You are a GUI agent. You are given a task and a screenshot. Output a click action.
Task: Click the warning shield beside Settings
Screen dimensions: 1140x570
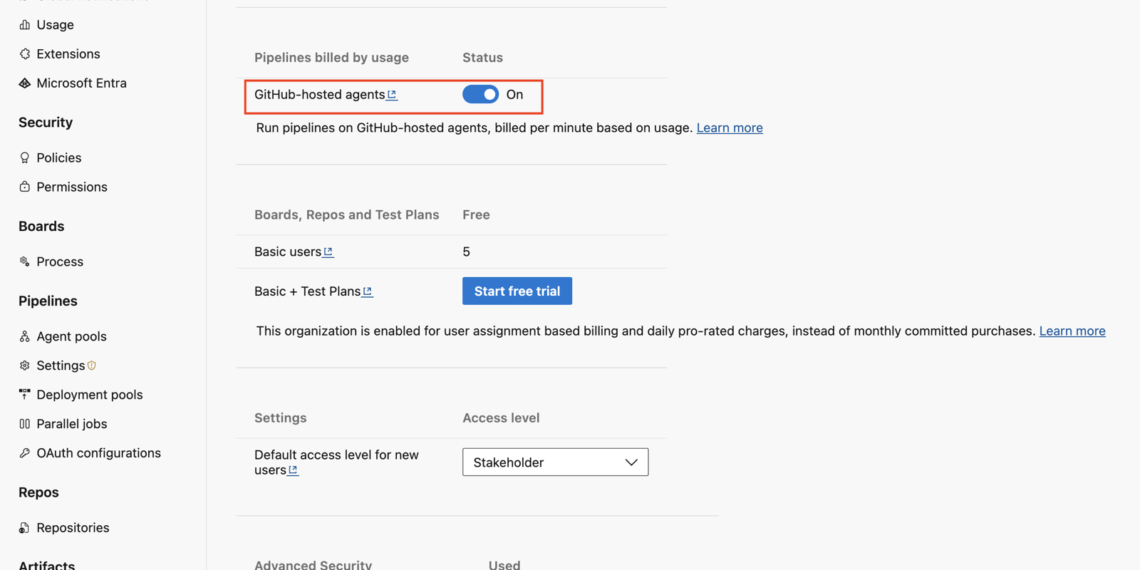(x=92, y=366)
